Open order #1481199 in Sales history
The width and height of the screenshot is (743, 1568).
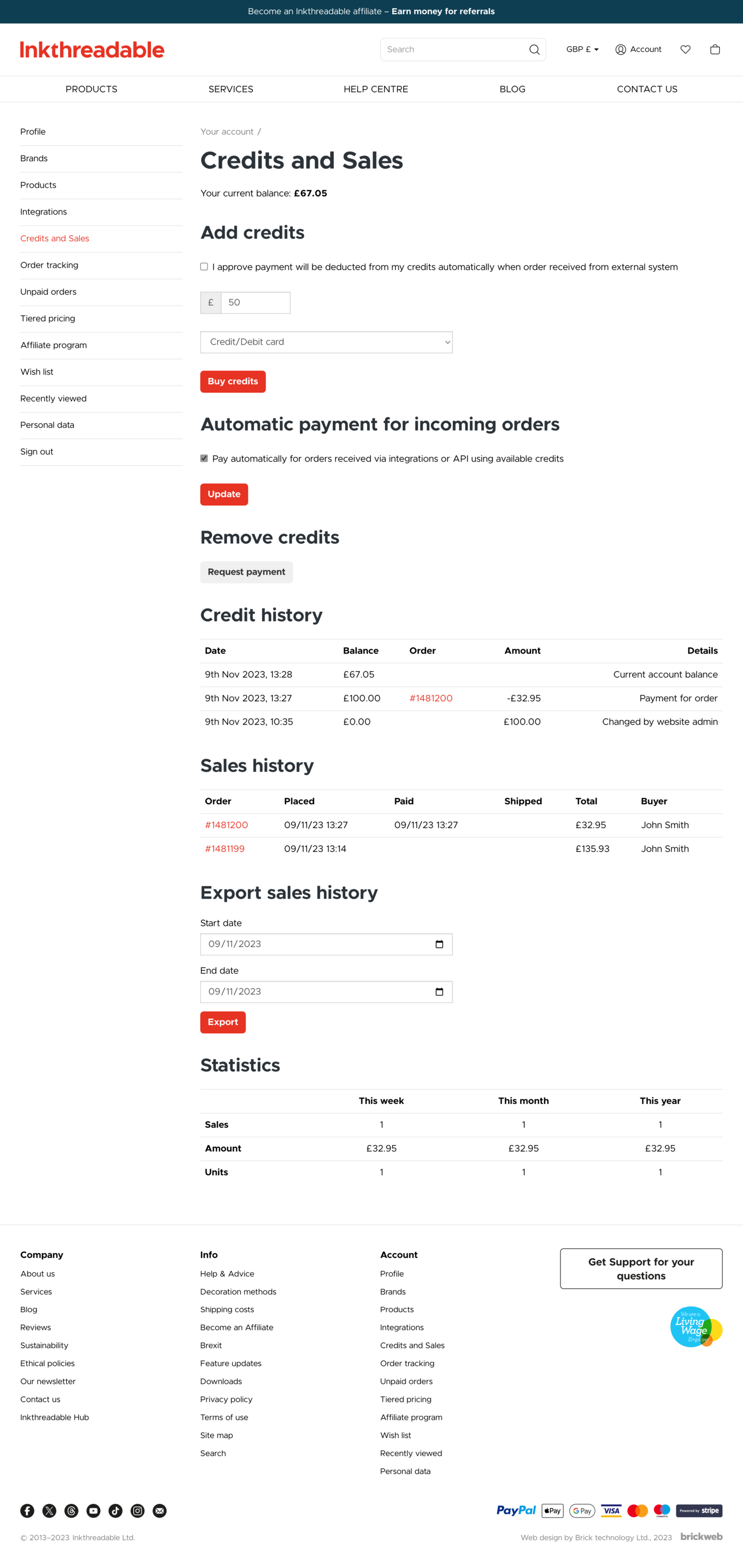pos(224,849)
